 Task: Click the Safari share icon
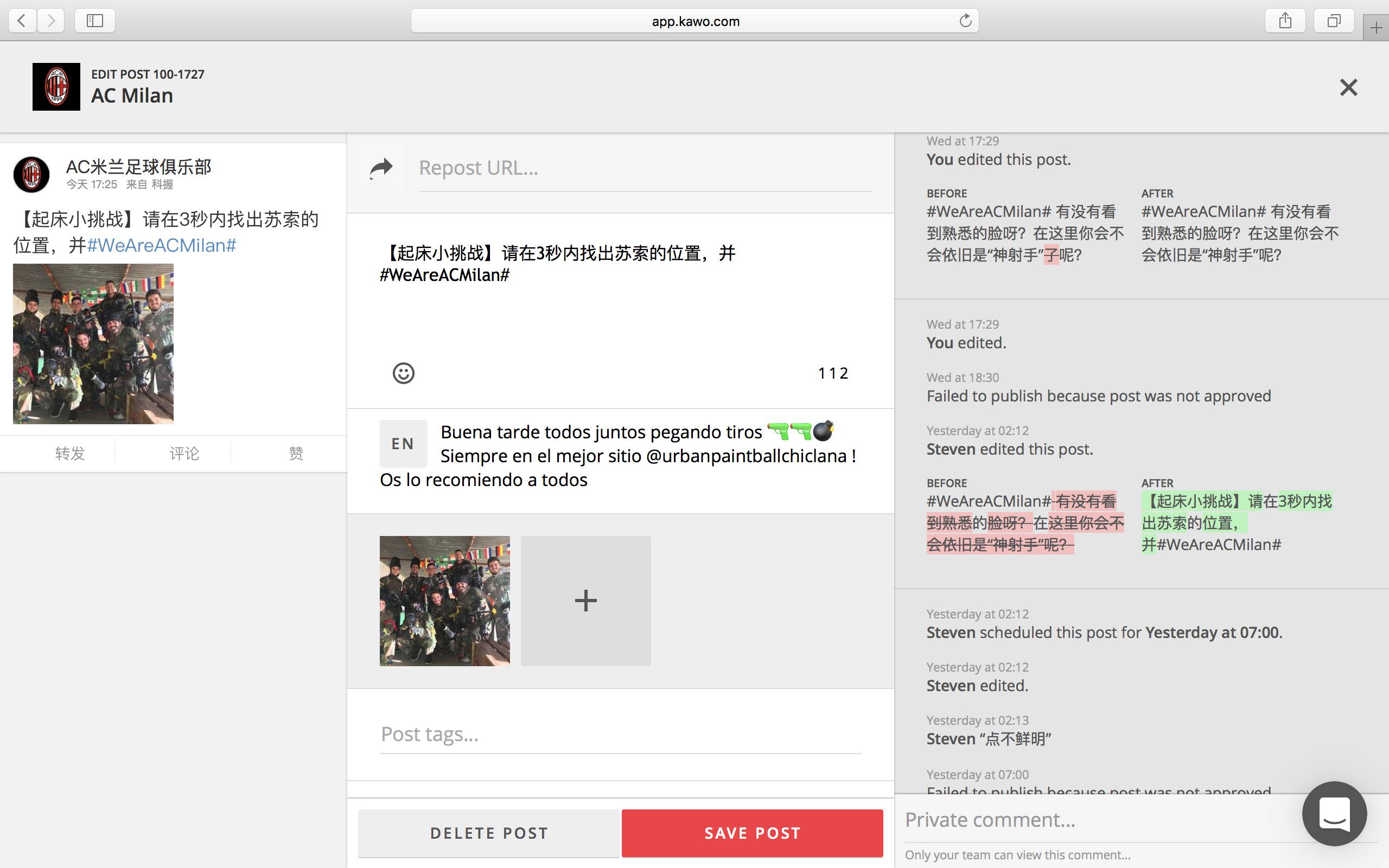click(1285, 21)
